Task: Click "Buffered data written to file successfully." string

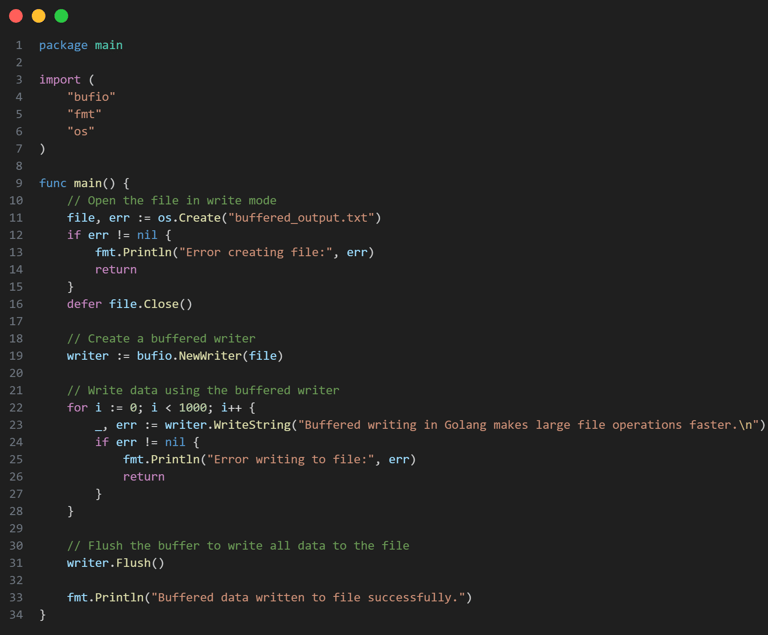Action: click(x=308, y=597)
